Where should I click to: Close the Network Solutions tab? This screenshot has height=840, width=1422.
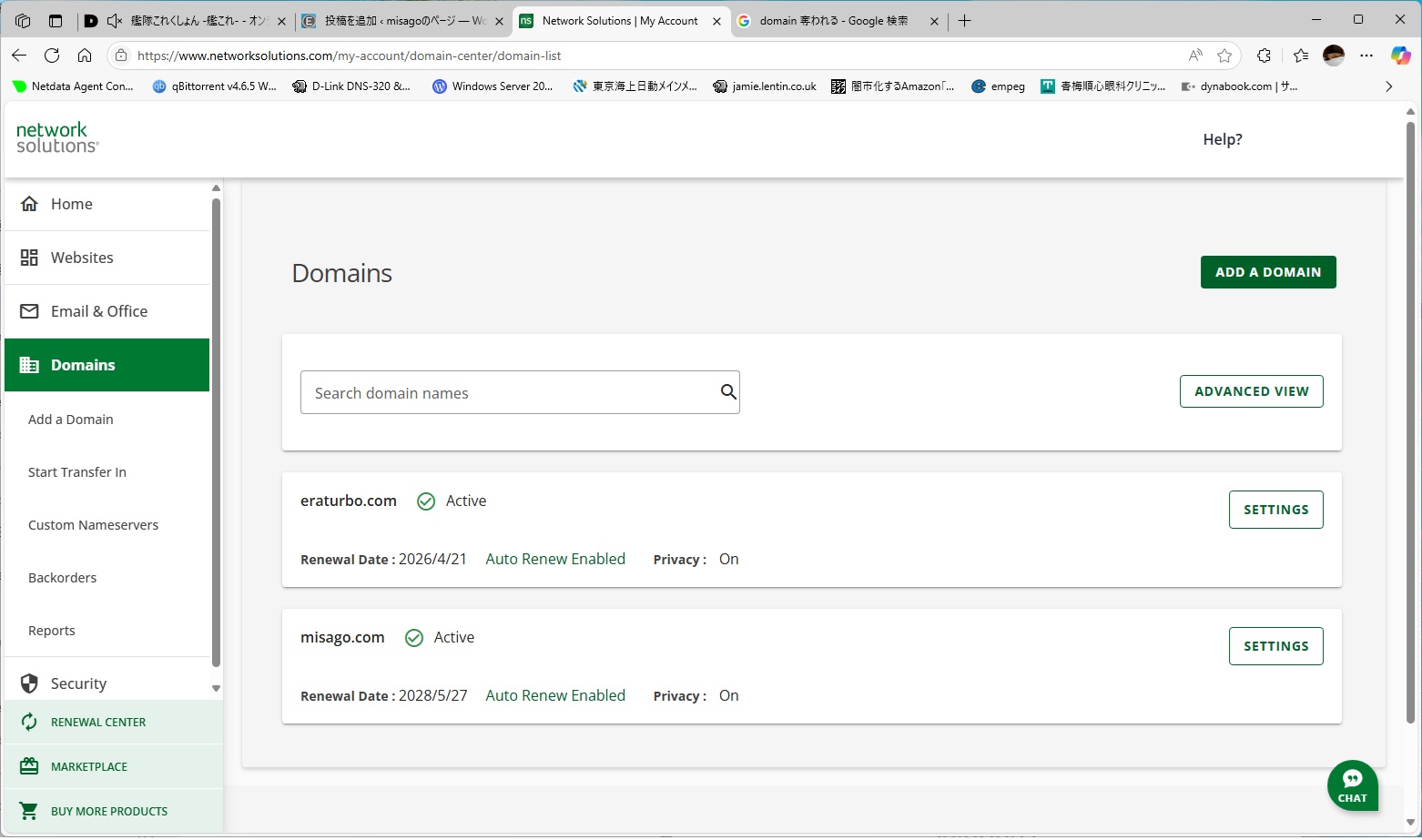[717, 21]
